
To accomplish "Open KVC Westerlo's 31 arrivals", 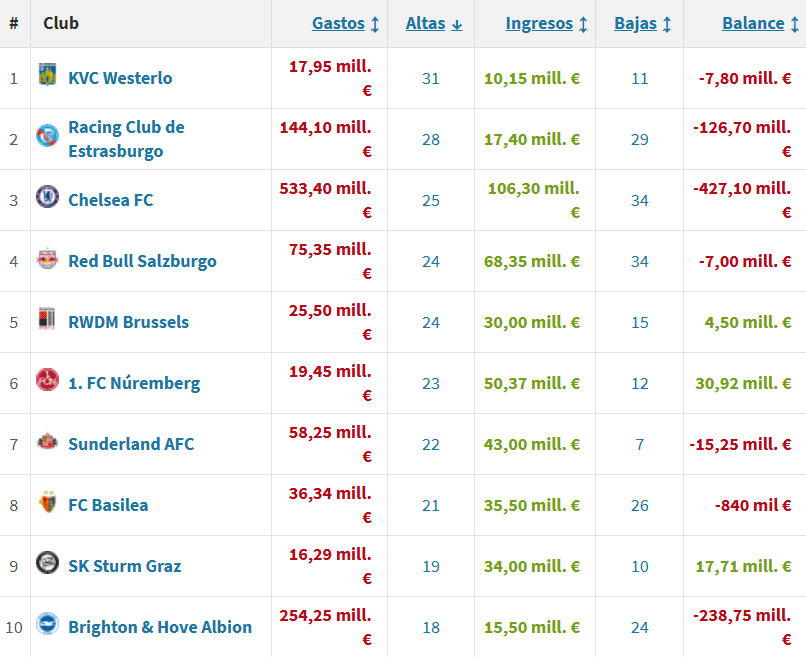I will 431,78.
